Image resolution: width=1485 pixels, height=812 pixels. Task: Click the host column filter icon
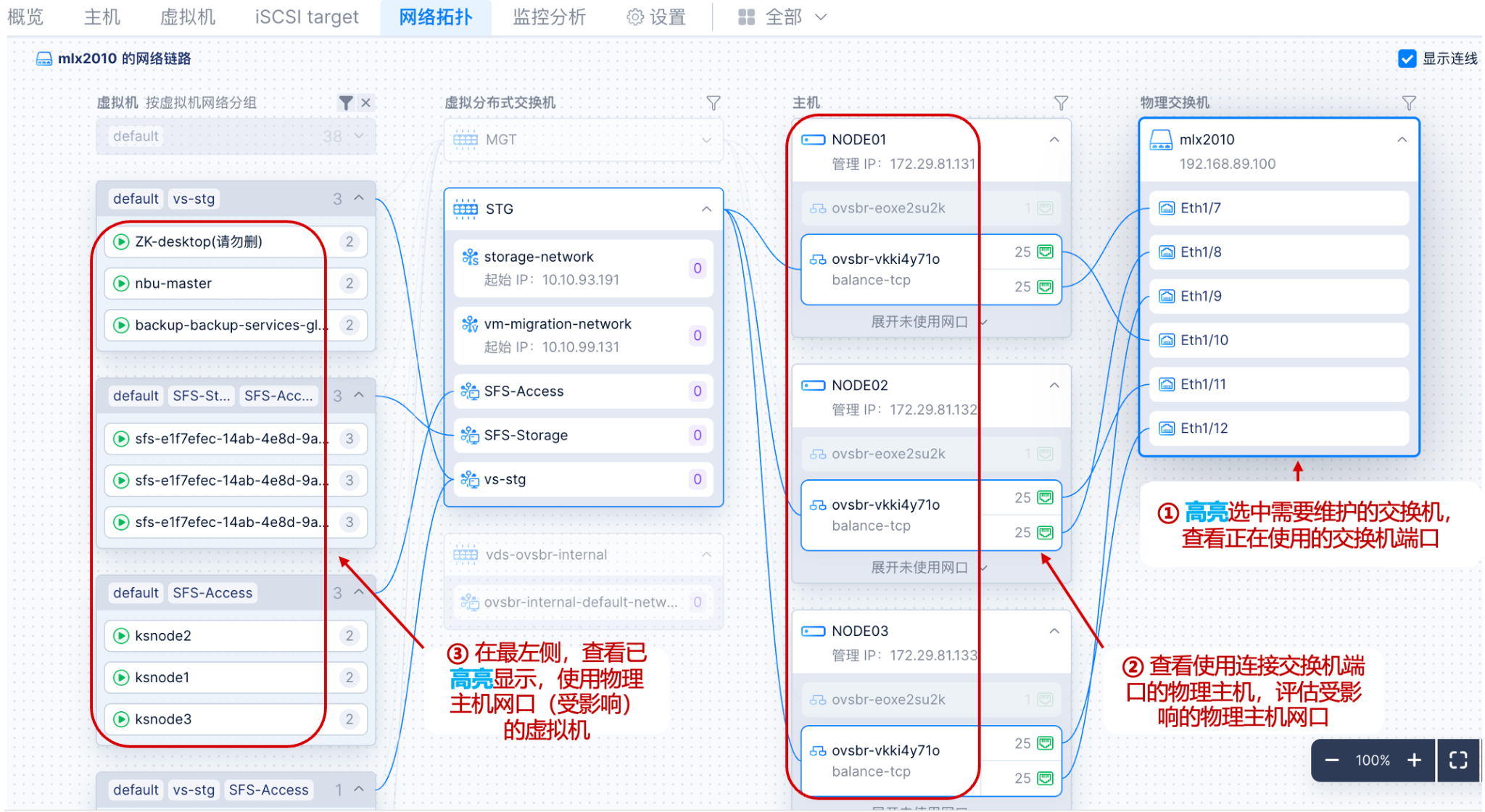pyautogui.click(x=1061, y=103)
